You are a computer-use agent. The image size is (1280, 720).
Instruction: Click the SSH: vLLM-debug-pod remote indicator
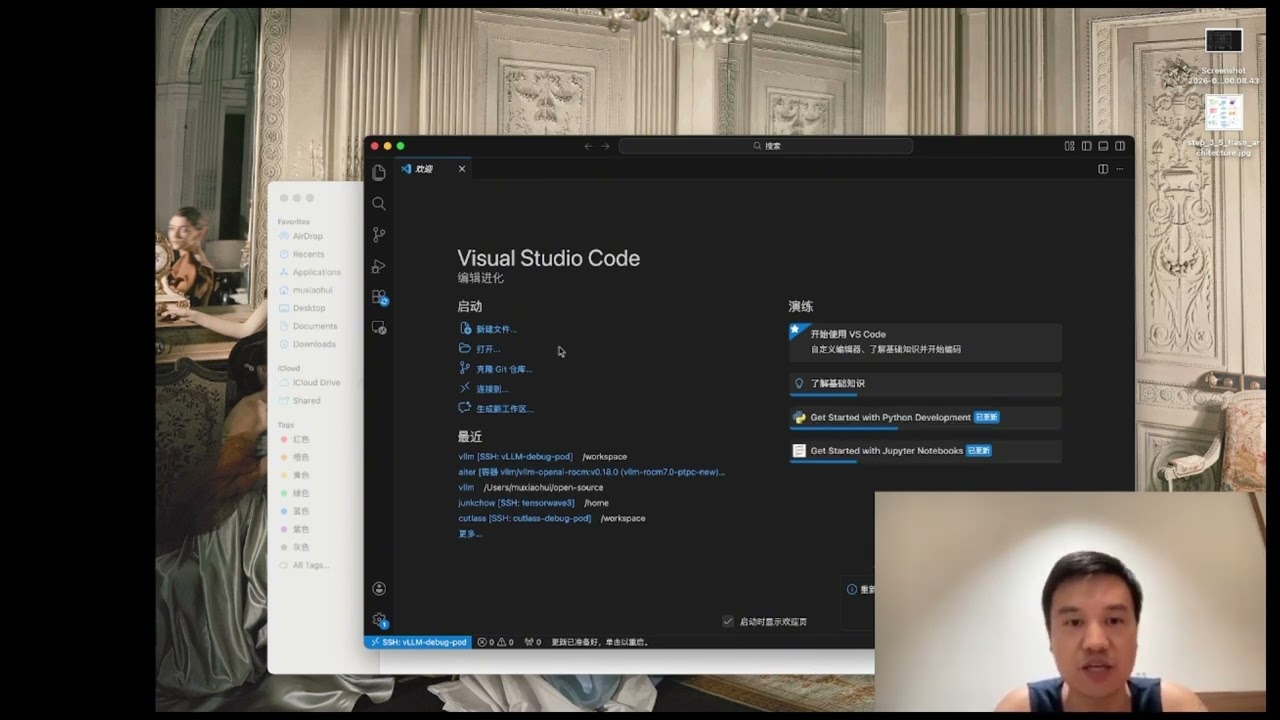tap(417, 642)
